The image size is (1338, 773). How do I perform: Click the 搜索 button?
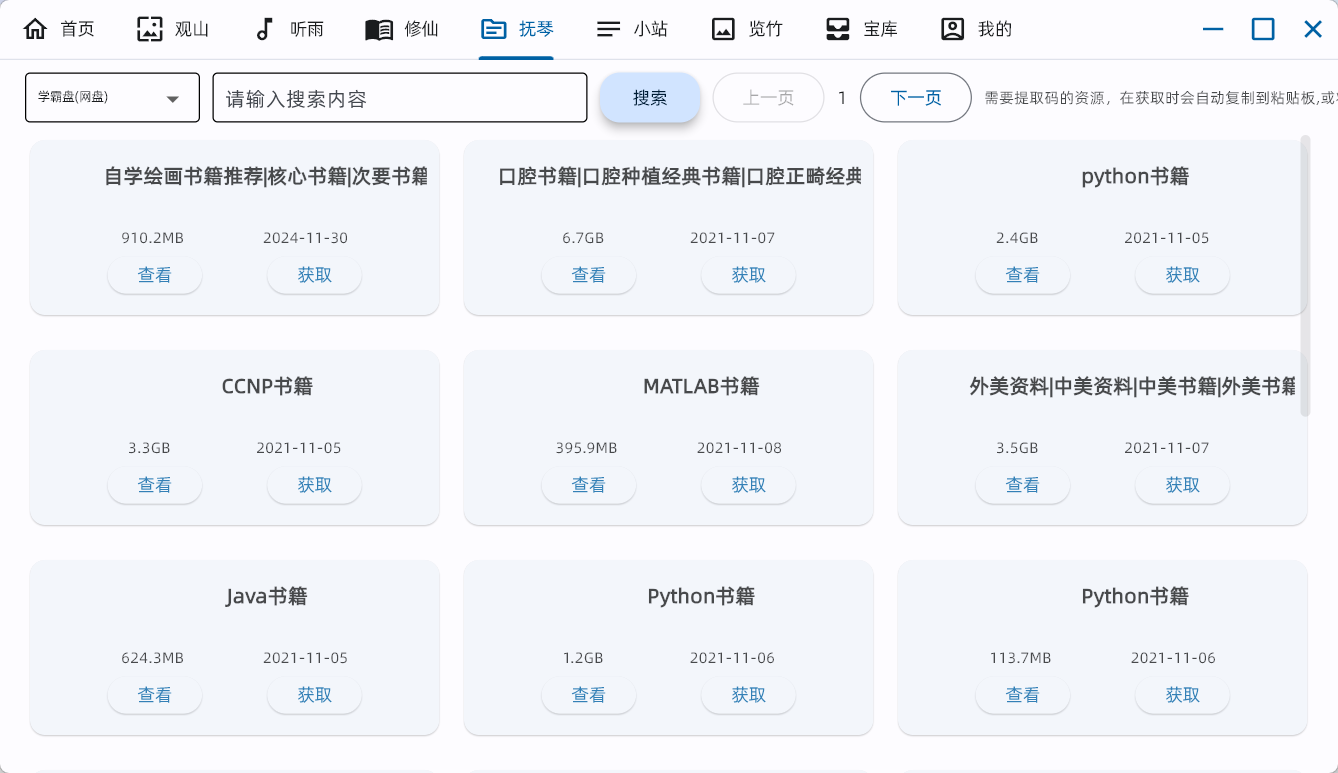click(x=650, y=98)
